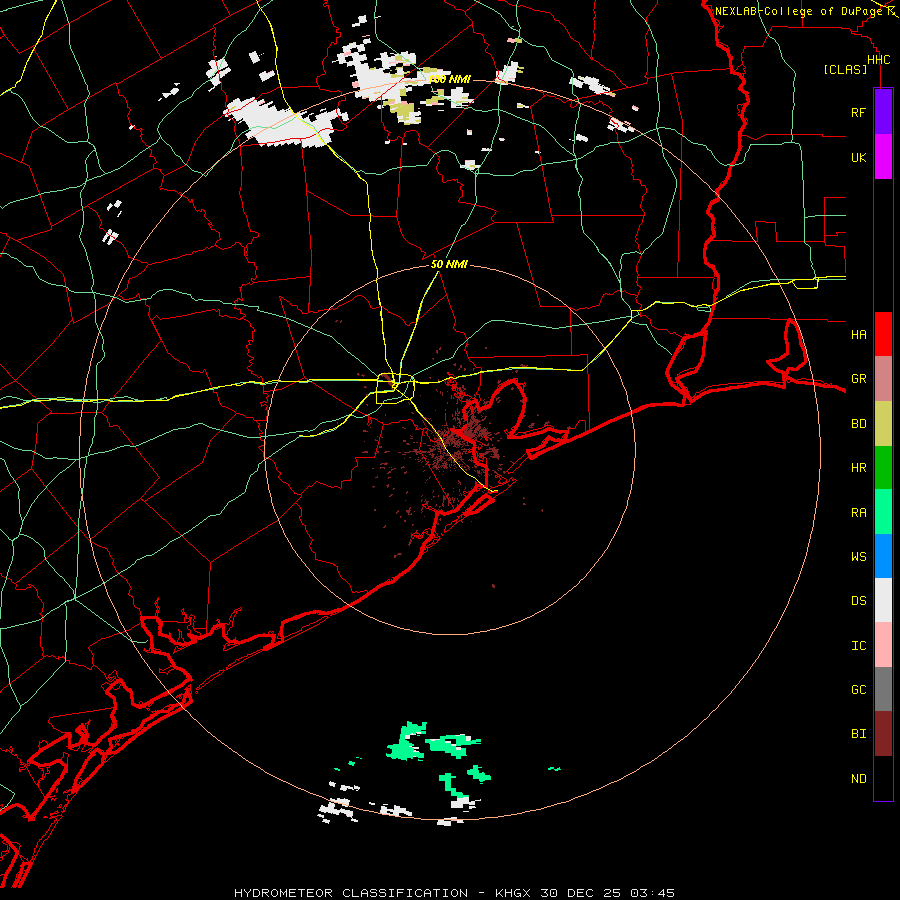The image size is (900, 900).
Task: Click the 50 NMI range ring label
Action: click(449, 264)
